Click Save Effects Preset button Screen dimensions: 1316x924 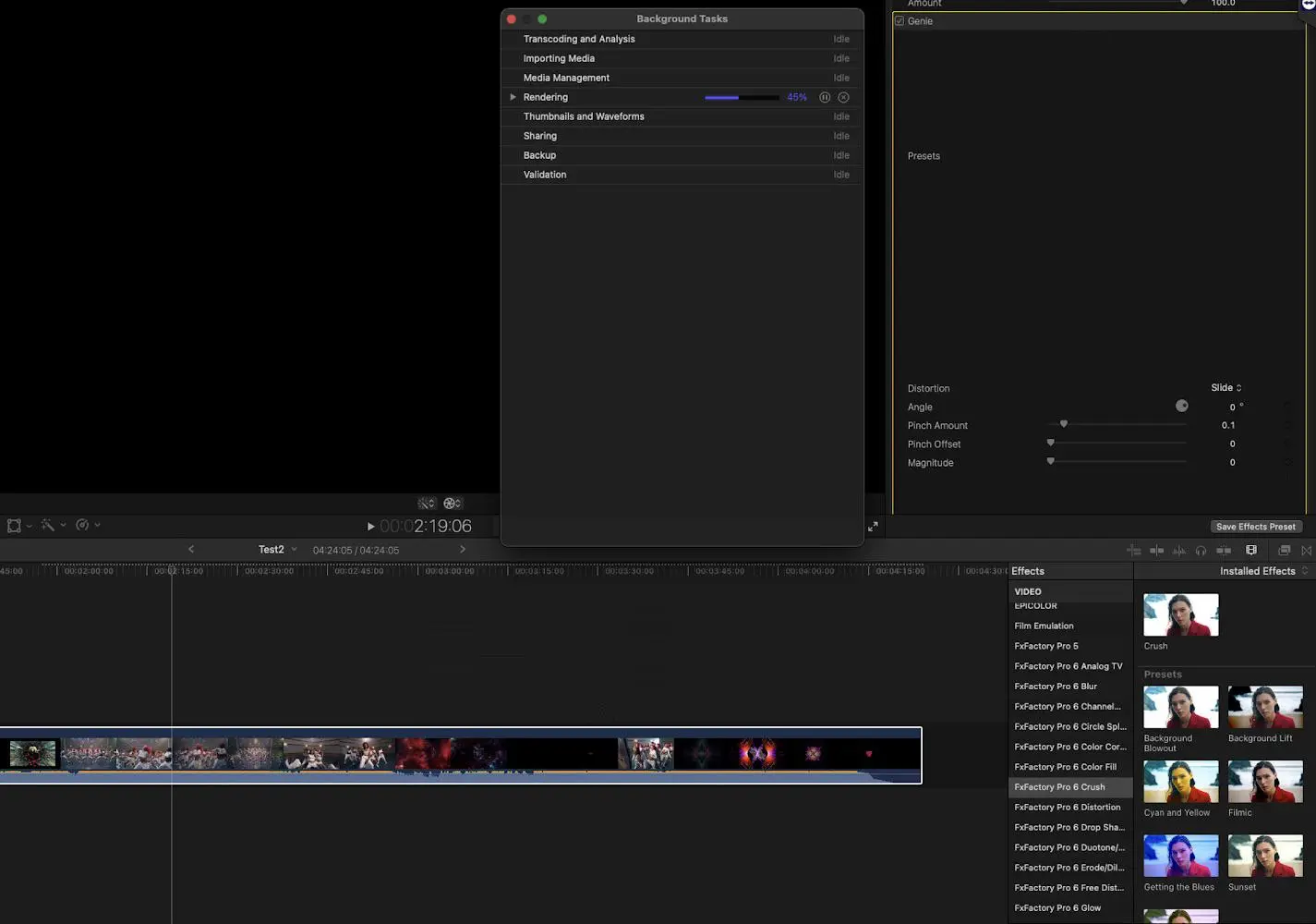click(x=1255, y=527)
